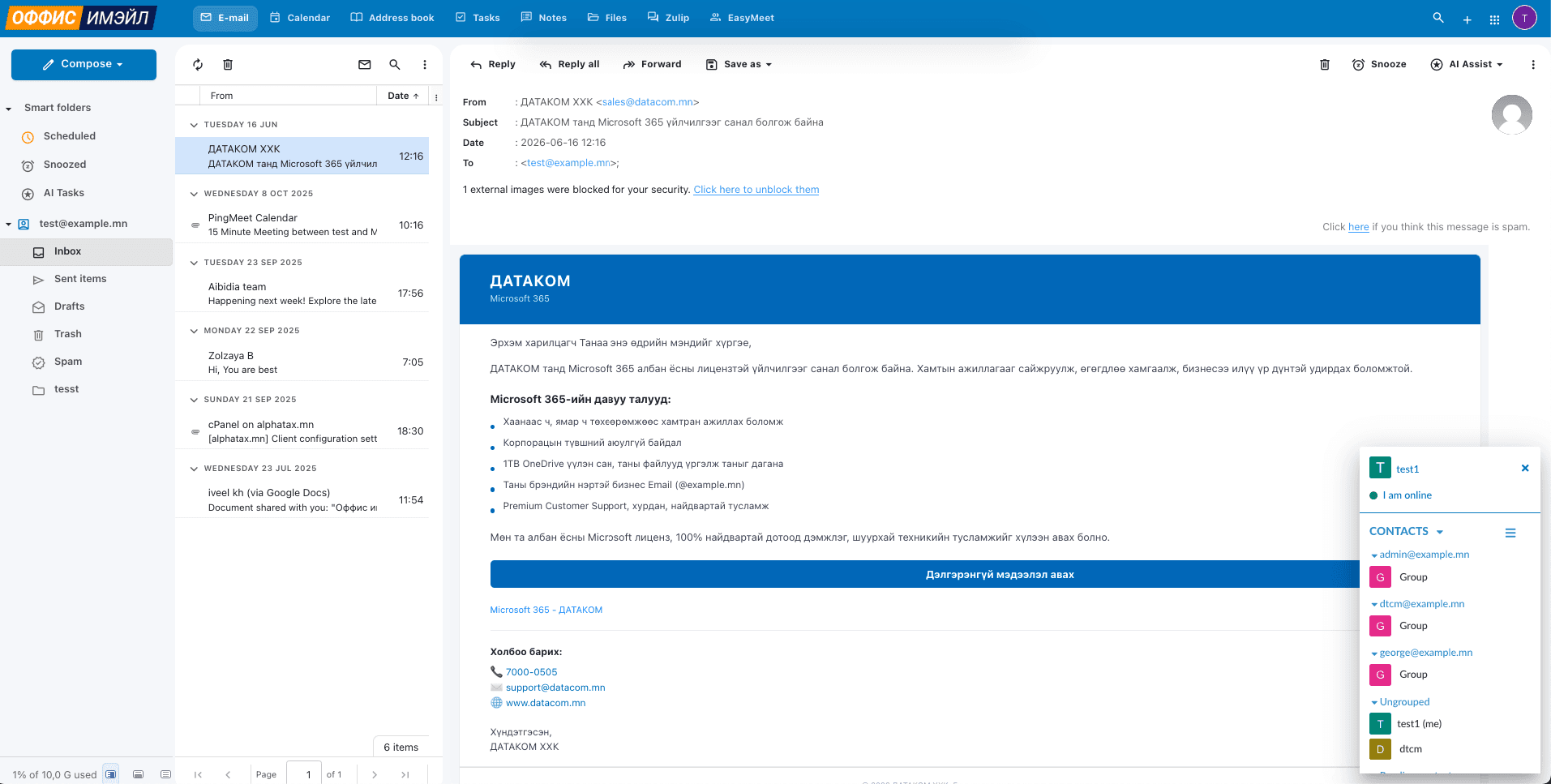Click the Дэлгэрэнгүй мэдээлэл авах button
Screen dimensions: 1551x784
tap(1000, 574)
